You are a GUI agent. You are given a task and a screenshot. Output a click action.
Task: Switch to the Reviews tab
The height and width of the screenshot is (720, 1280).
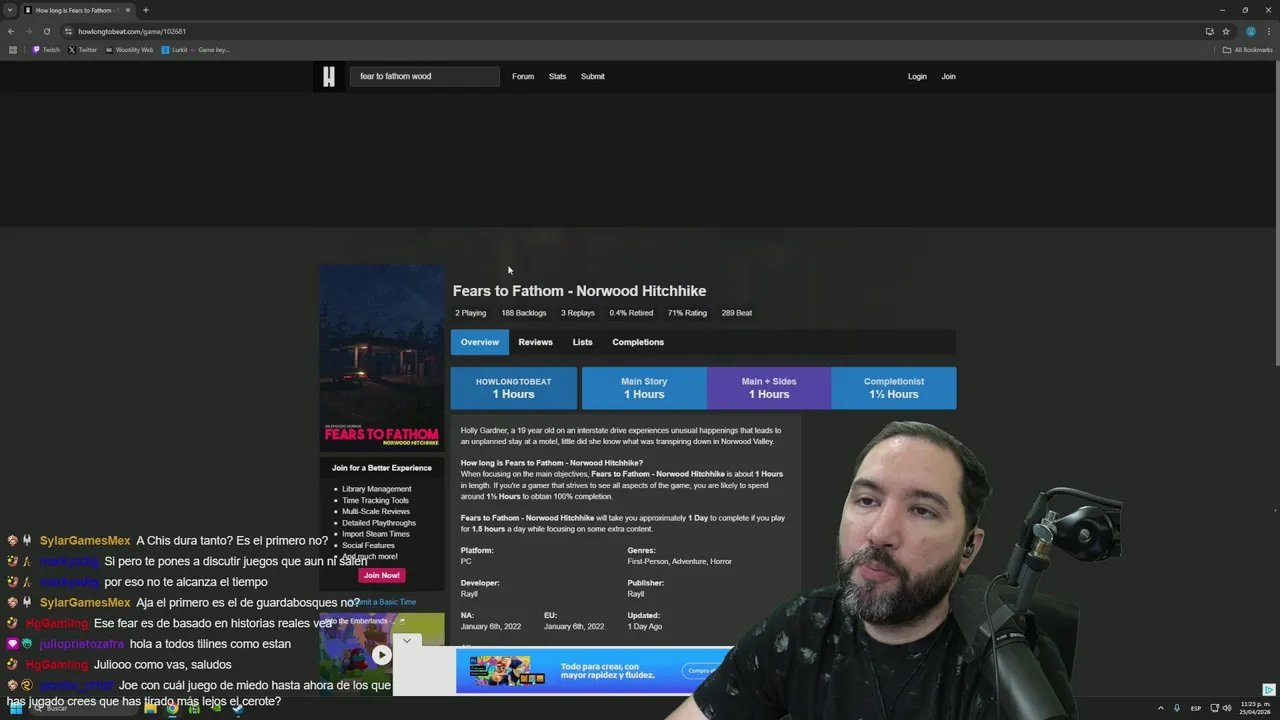click(x=535, y=342)
